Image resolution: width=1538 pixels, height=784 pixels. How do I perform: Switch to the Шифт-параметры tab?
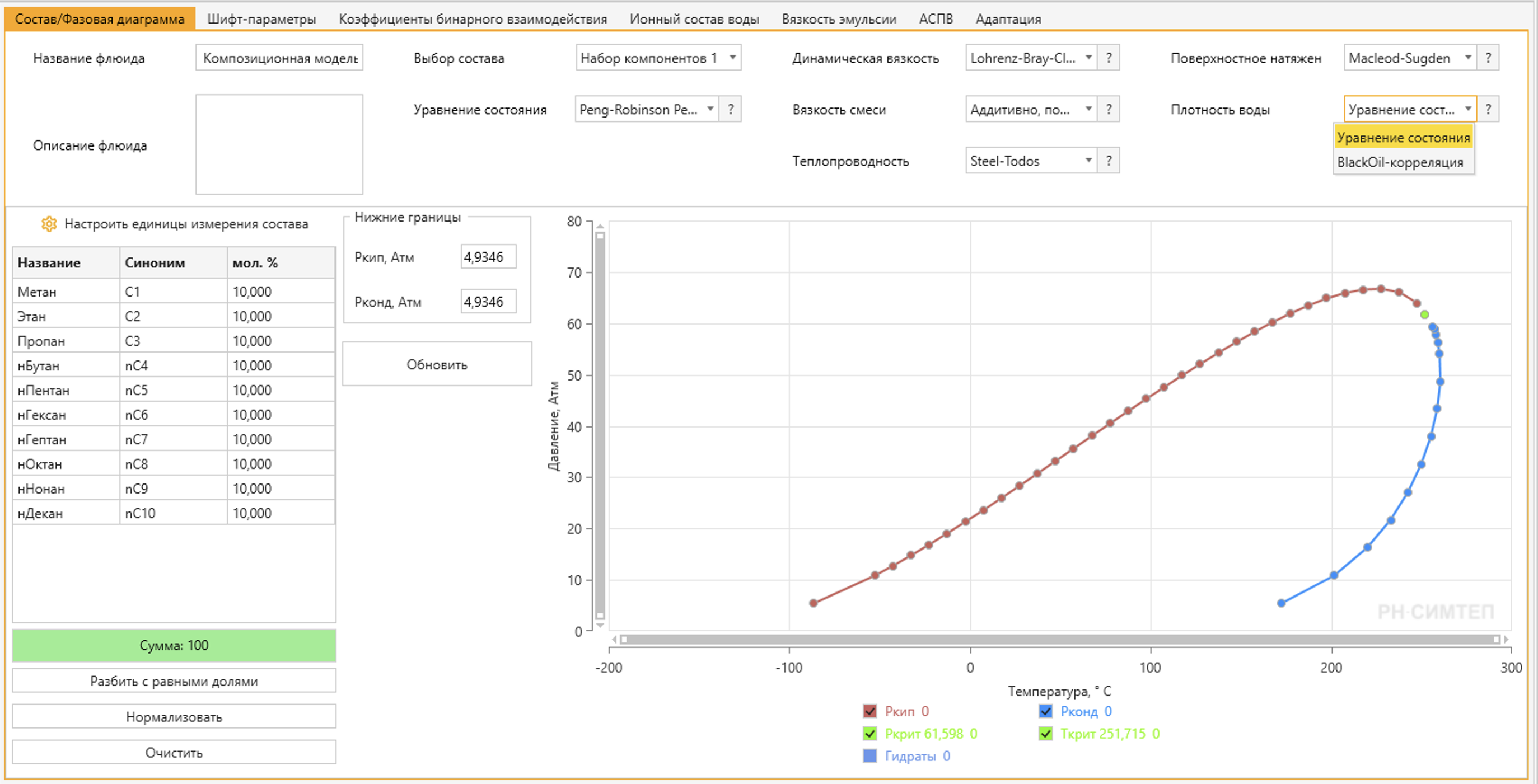pos(261,19)
